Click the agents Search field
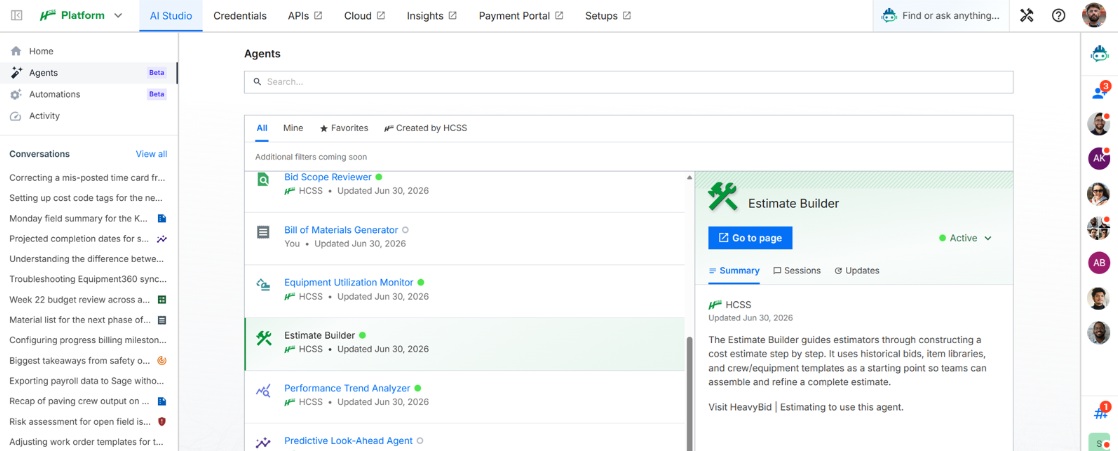Screen dimensions: 1118x451 coord(628,82)
